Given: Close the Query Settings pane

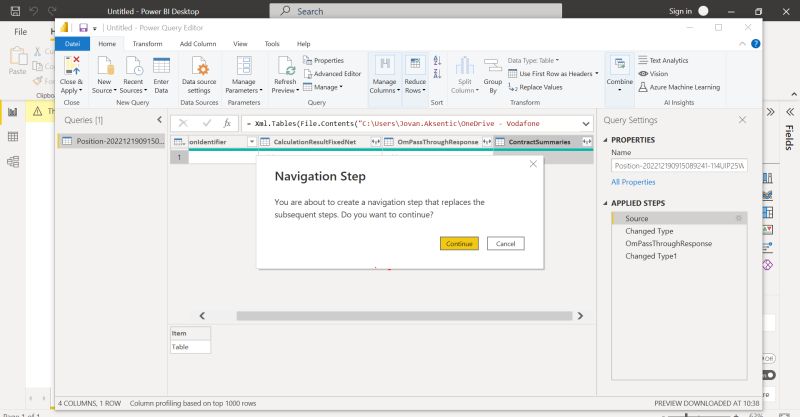Looking at the screenshot, I should coord(742,119).
